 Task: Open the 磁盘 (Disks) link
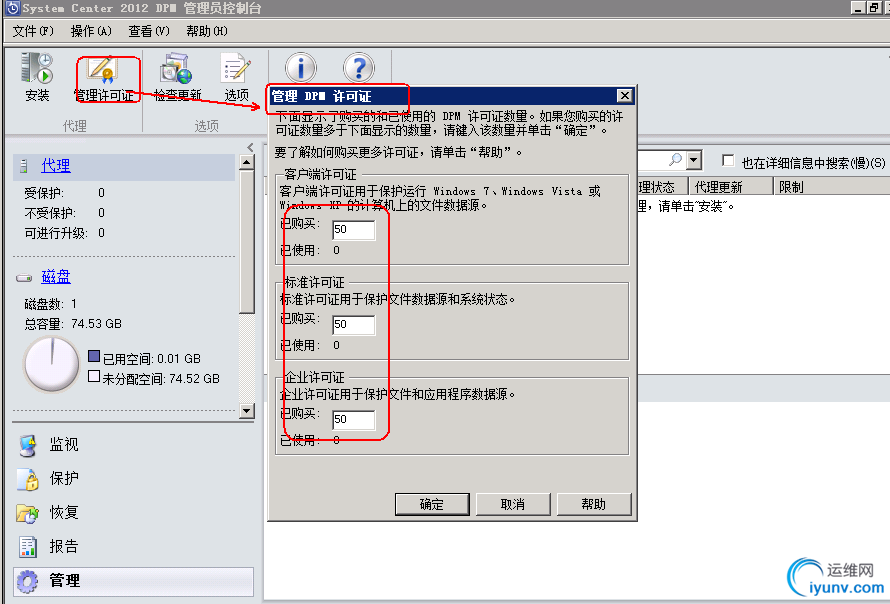[x=56, y=277]
